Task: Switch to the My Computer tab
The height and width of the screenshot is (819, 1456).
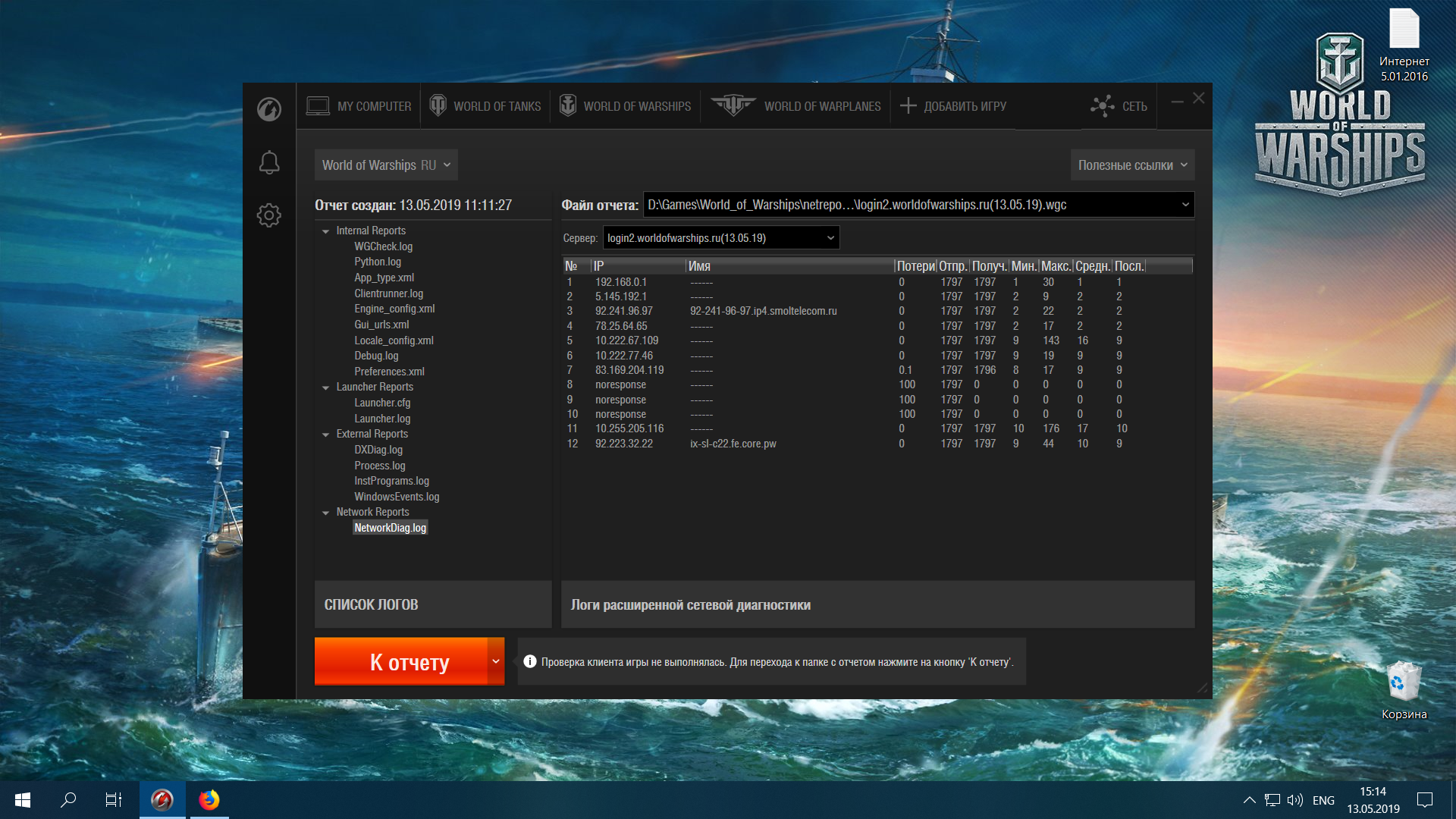Action: 359,106
